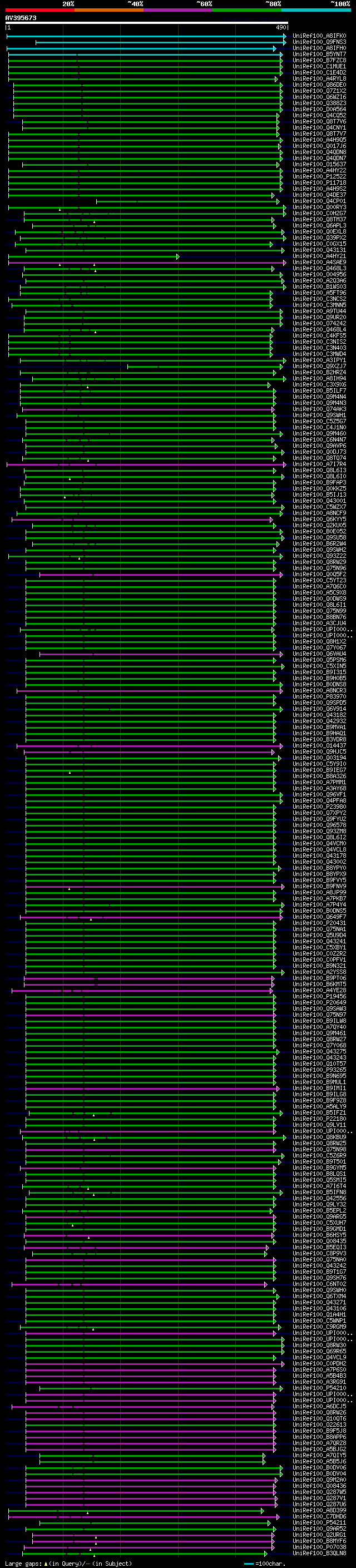Screen dimensions: 356x1568
Task: Select hit label UniRef100_Q38823
Action: (319, 103)
